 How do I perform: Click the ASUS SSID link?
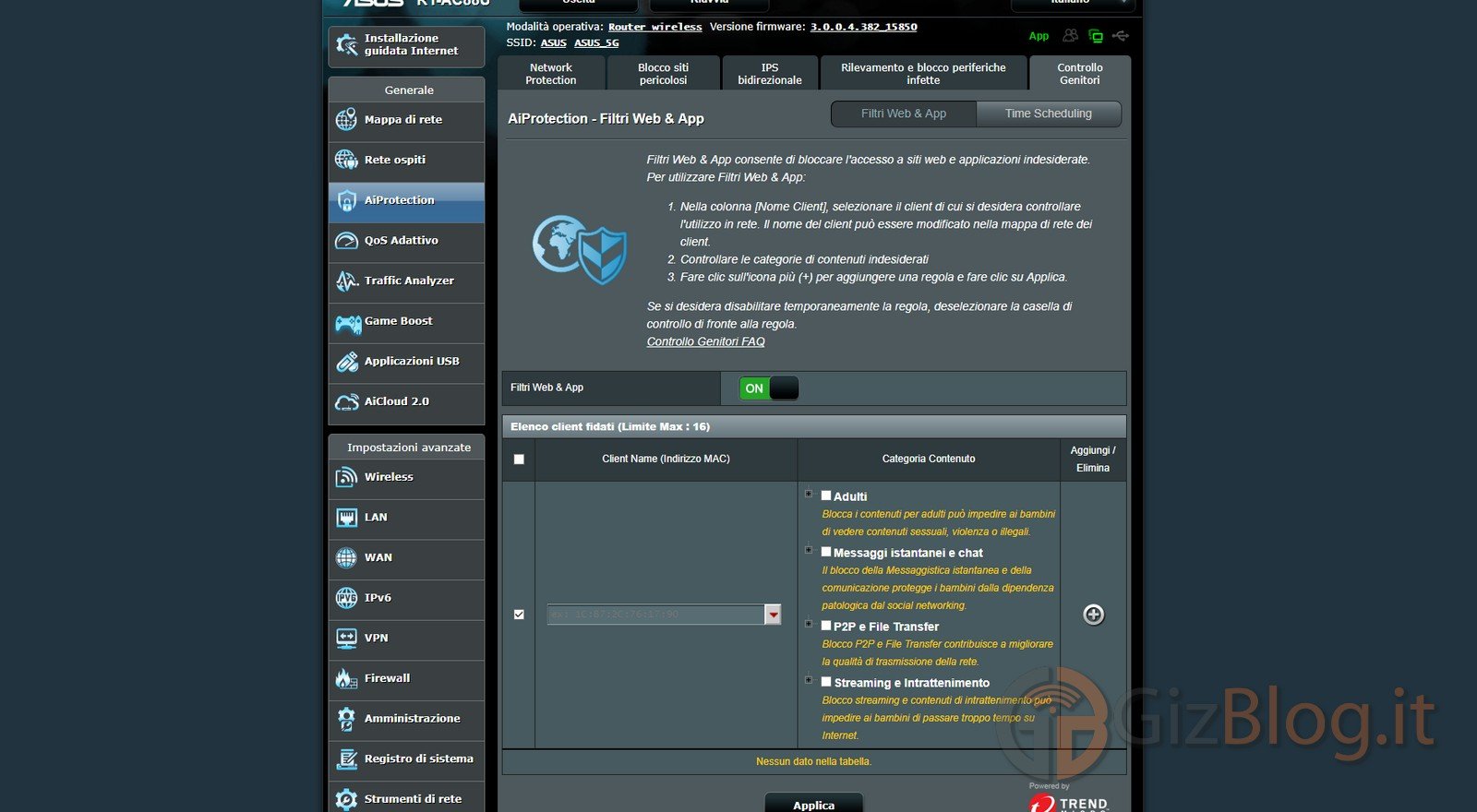coord(554,42)
